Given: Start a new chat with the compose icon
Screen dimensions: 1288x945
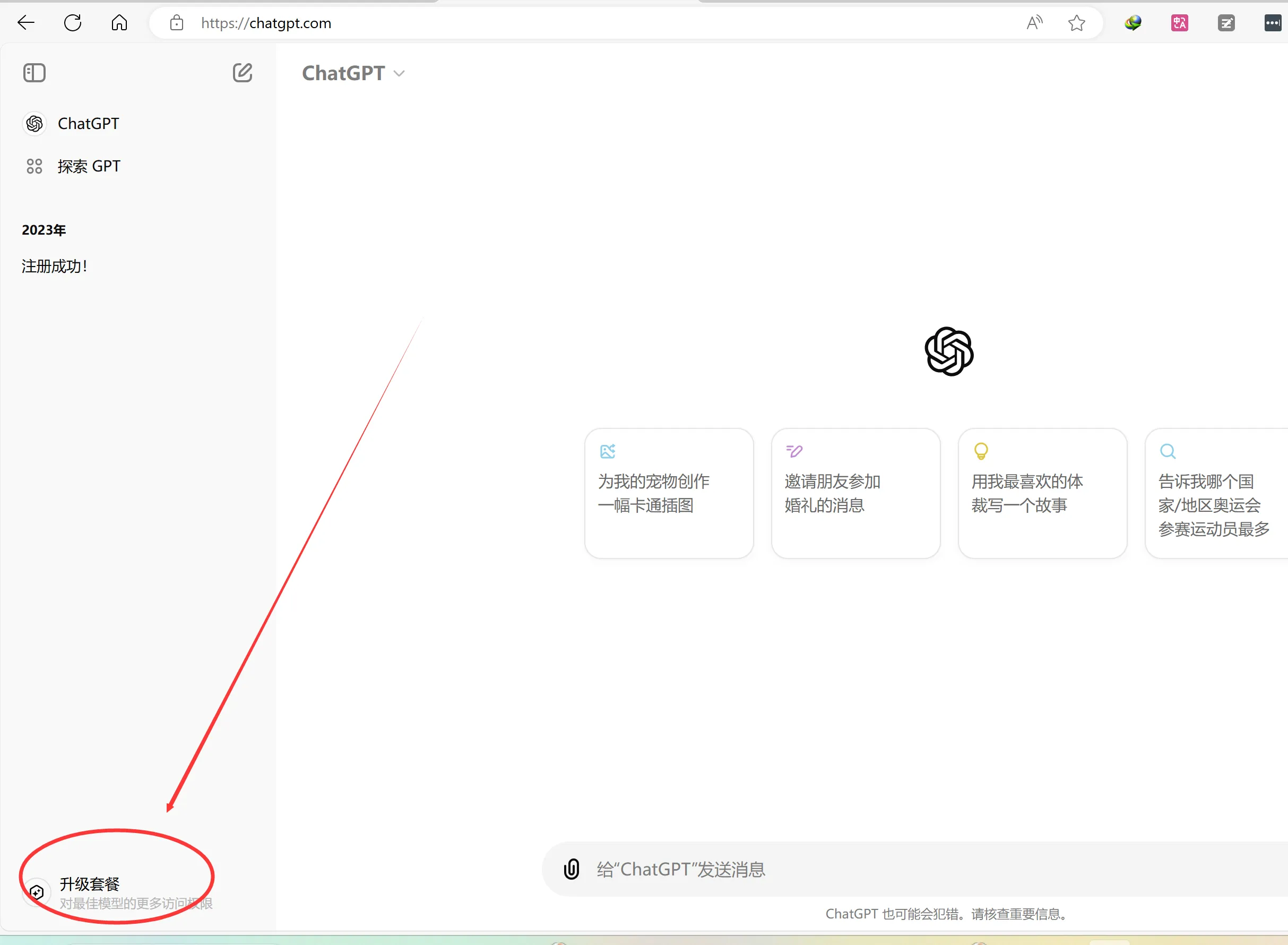Looking at the screenshot, I should [x=243, y=73].
